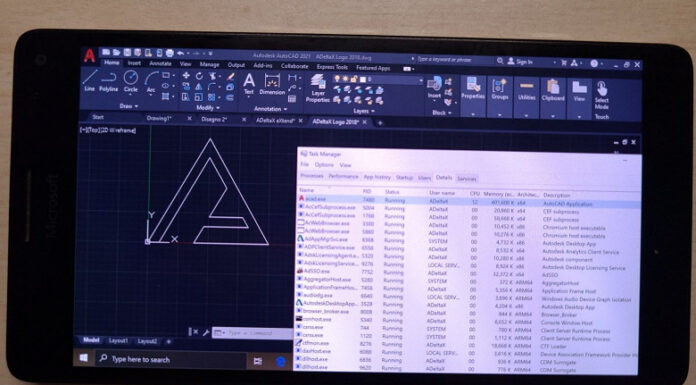
Task: Activate the Trim tool in Modify panel
Action: pos(213,76)
